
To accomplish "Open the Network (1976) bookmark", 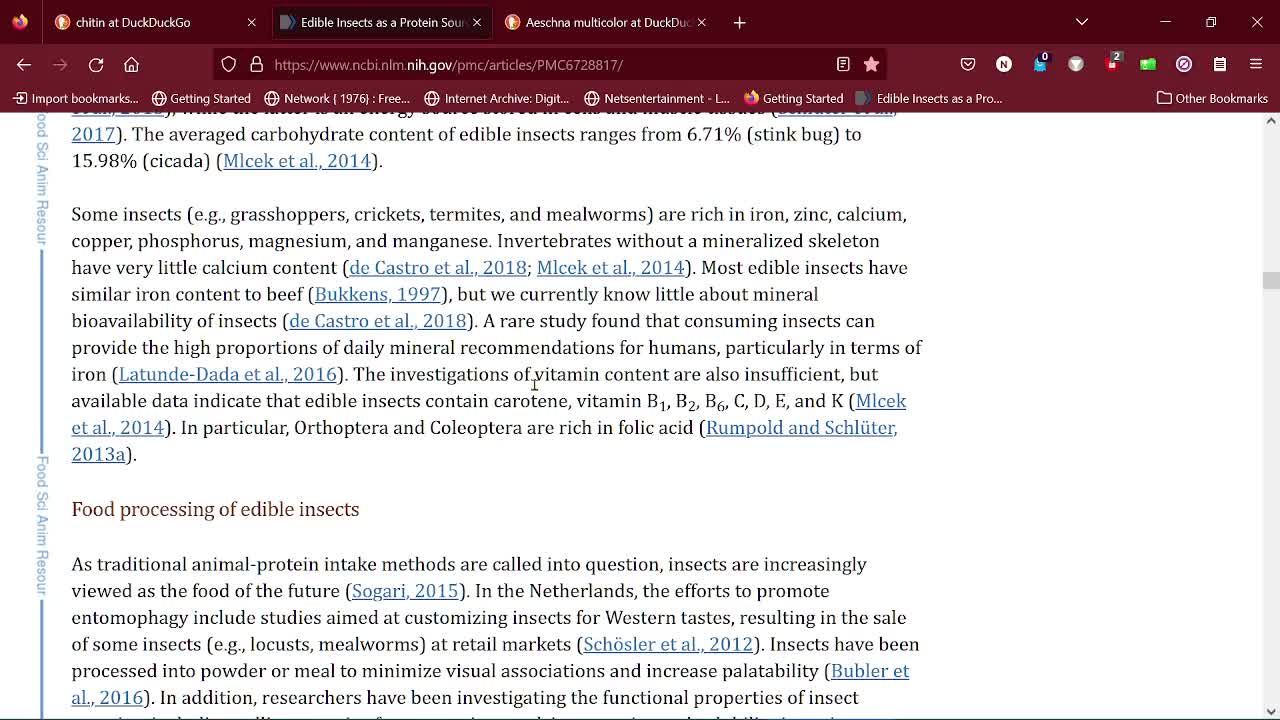I will (x=337, y=98).
